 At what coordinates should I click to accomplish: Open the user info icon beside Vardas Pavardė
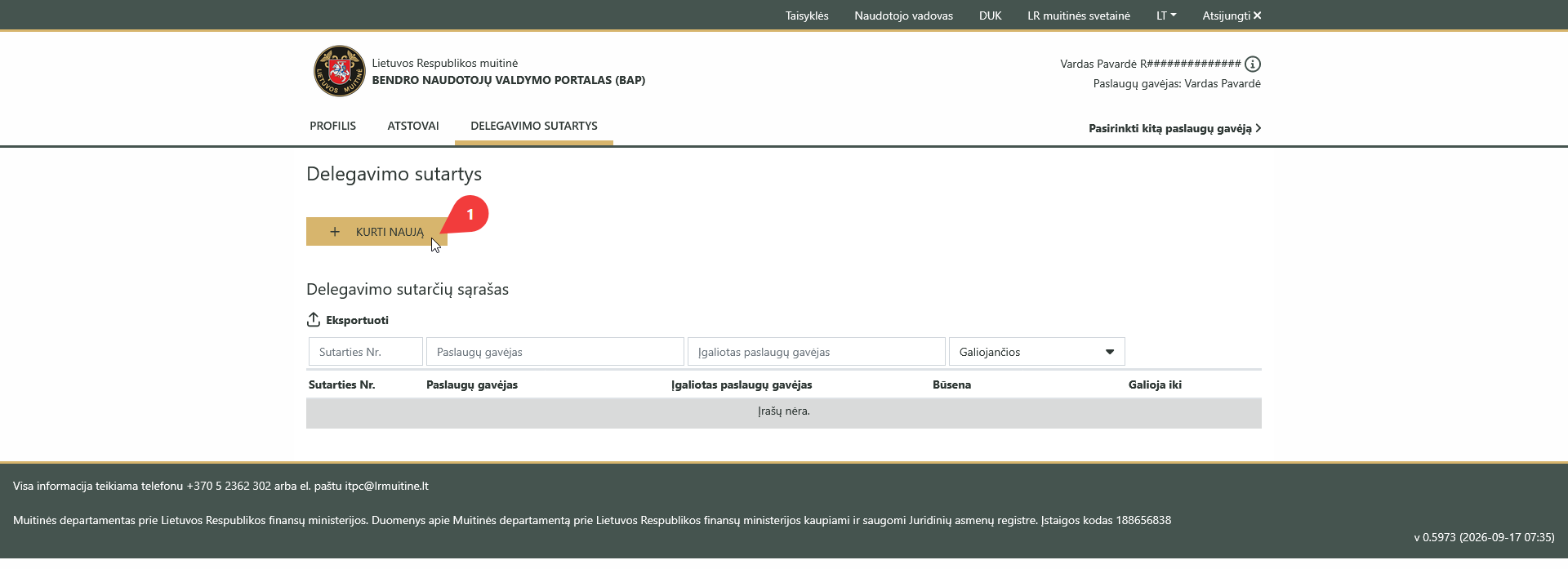1253,64
